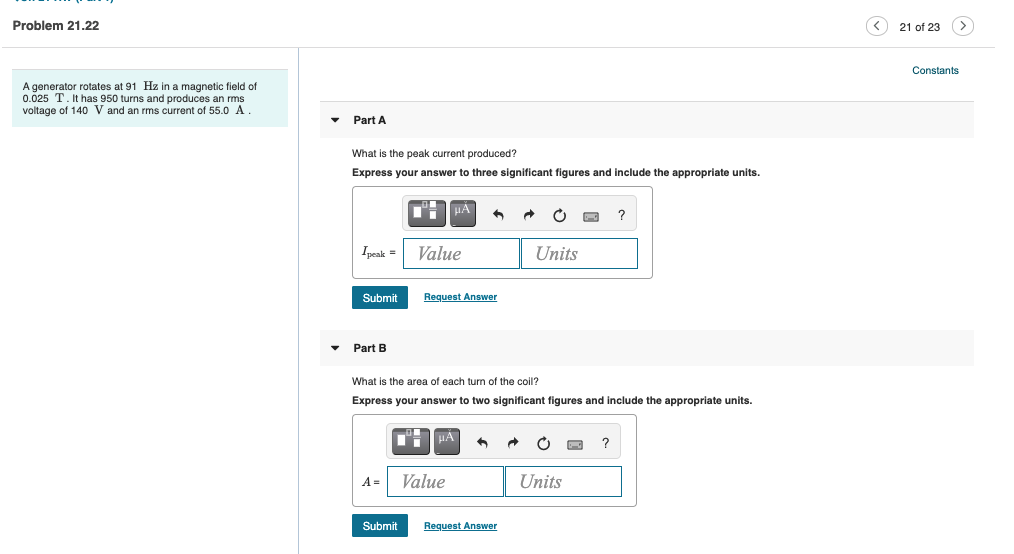Open templates tool in Part B toolbar
1014x554 pixels.
[411, 442]
